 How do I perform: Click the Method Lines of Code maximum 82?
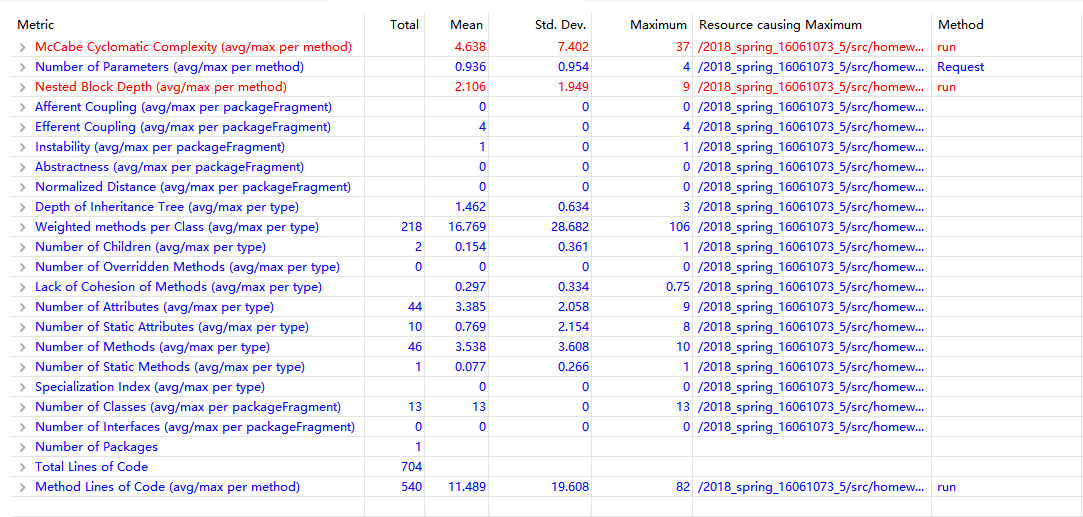pos(683,487)
